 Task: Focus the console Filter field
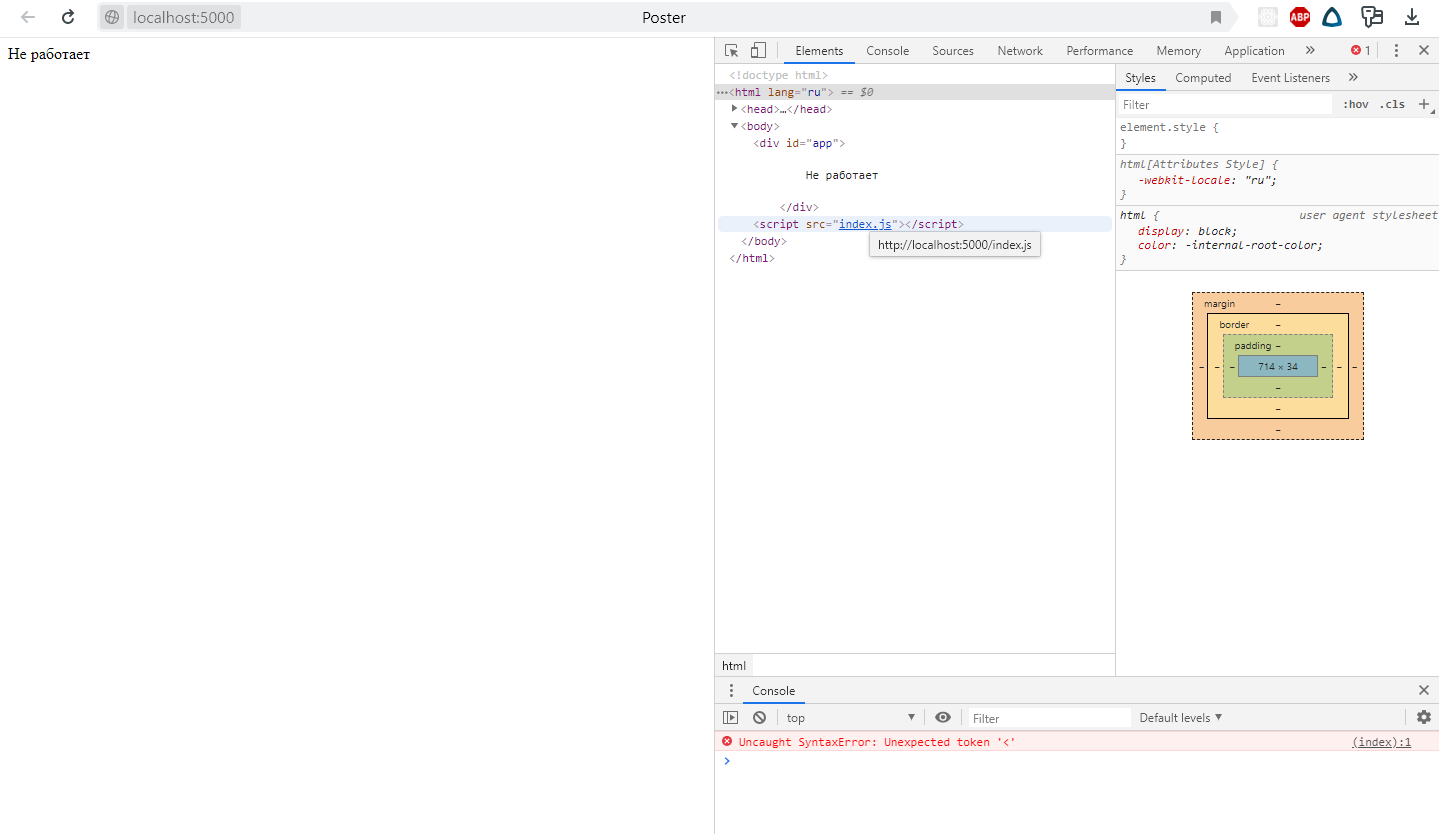tap(1050, 718)
